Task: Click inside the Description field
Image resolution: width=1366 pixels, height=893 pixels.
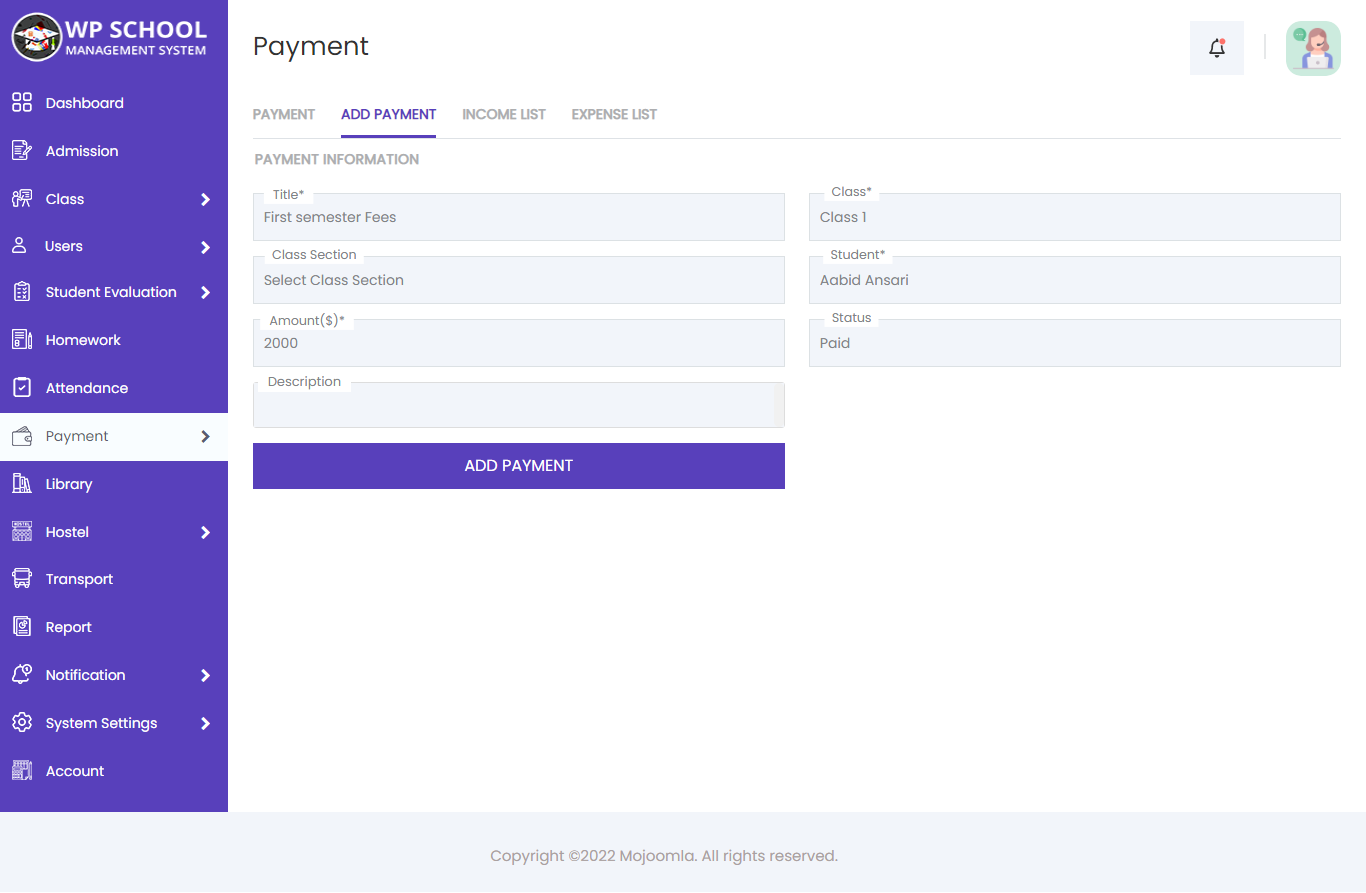Action: [518, 405]
